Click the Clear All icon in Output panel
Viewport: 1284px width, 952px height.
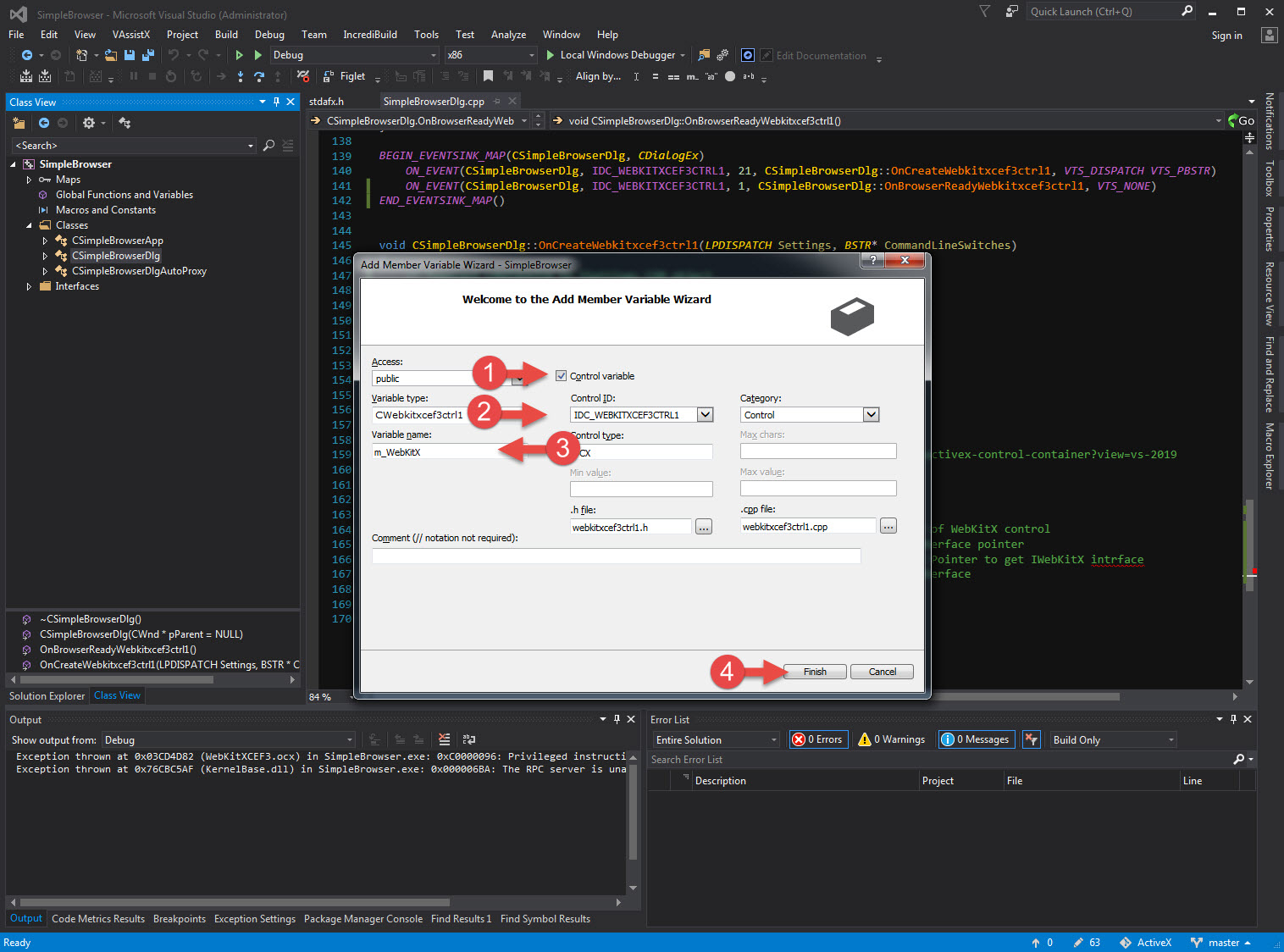coord(445,739)
